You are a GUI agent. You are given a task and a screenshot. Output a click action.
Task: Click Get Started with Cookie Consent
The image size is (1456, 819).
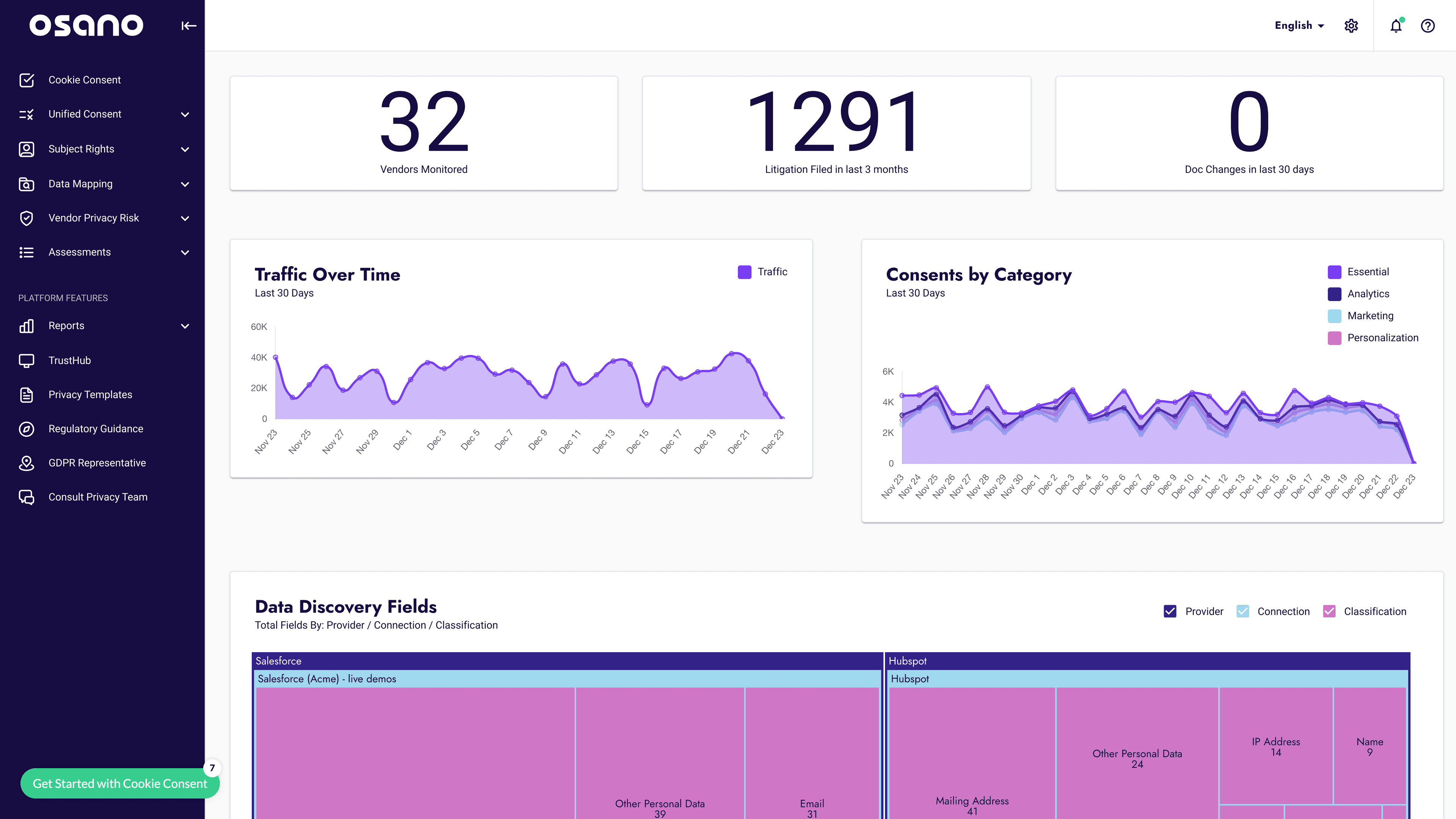(120, 783)
